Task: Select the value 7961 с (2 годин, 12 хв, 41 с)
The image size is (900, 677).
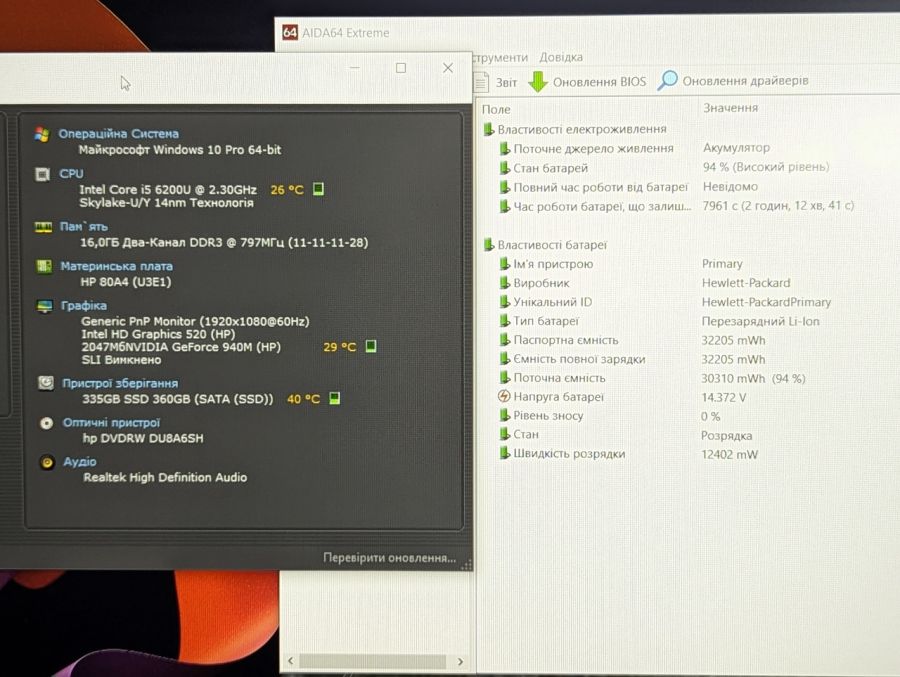Action: click(778, 206)
